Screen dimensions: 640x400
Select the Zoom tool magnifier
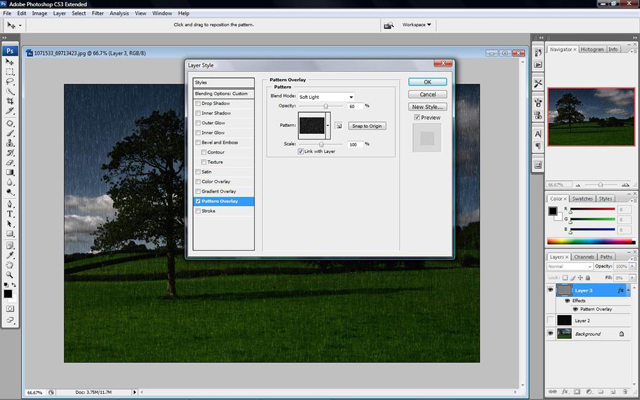10,275
